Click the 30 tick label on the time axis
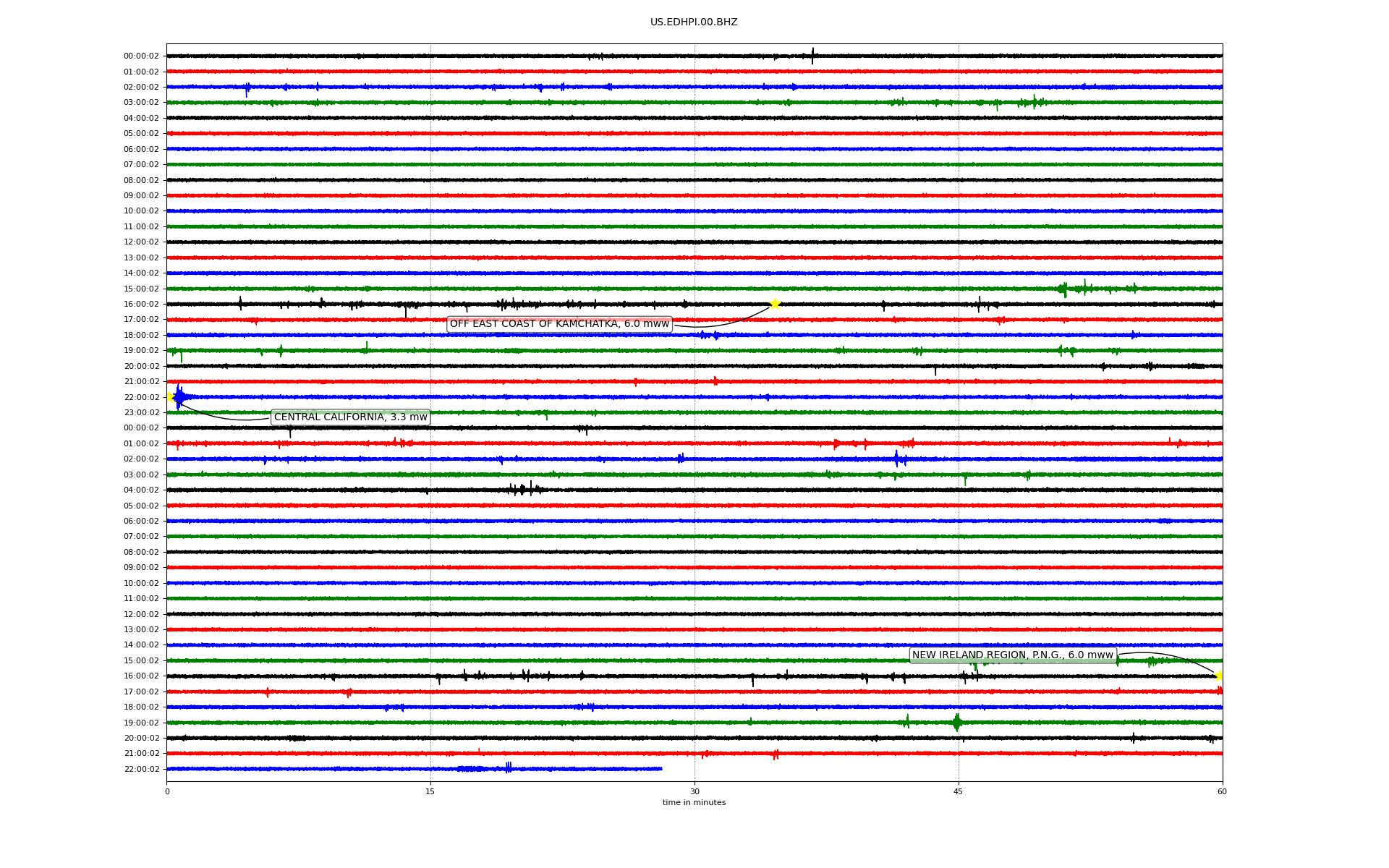 click(694, 791)
